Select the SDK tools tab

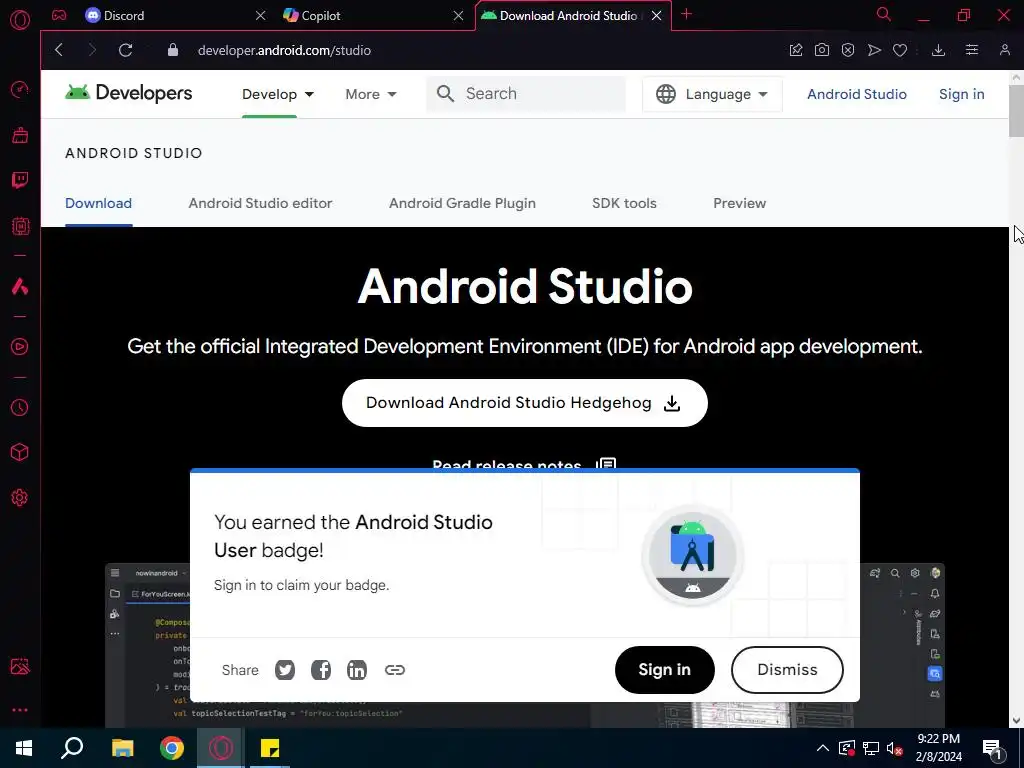click(x=624, y=203)
